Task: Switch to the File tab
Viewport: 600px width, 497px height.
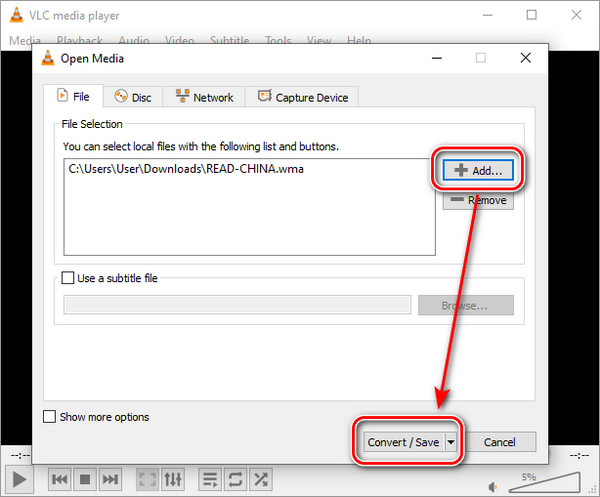Action: click(x=73, y=96)
